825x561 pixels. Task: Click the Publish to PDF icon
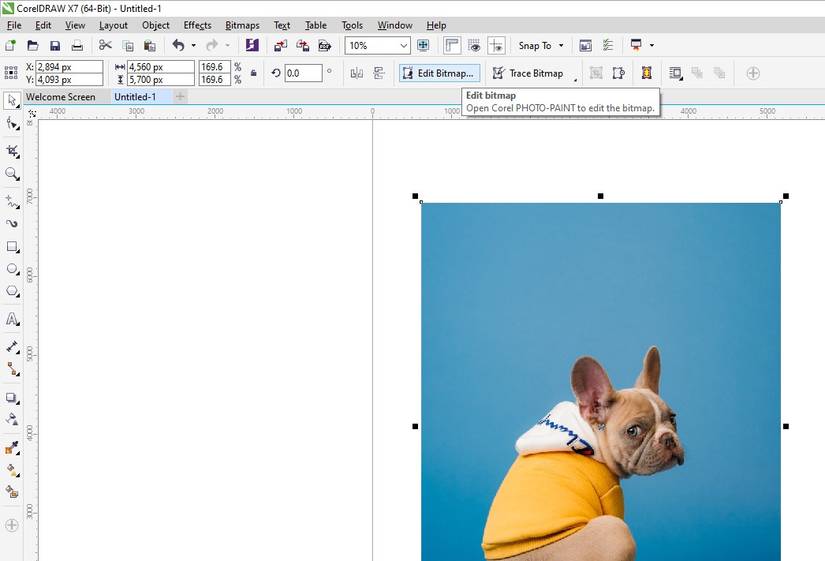pyautogui.click(x=324, y=46)
